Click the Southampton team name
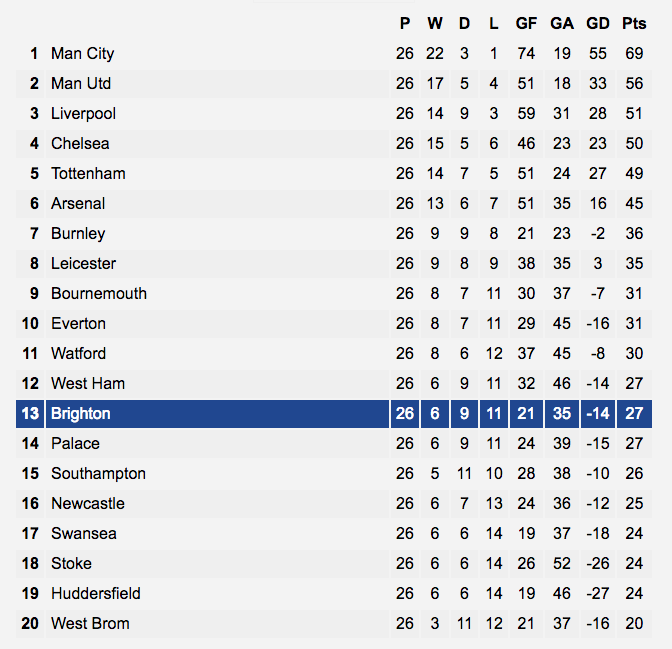 tap(98, 474)
